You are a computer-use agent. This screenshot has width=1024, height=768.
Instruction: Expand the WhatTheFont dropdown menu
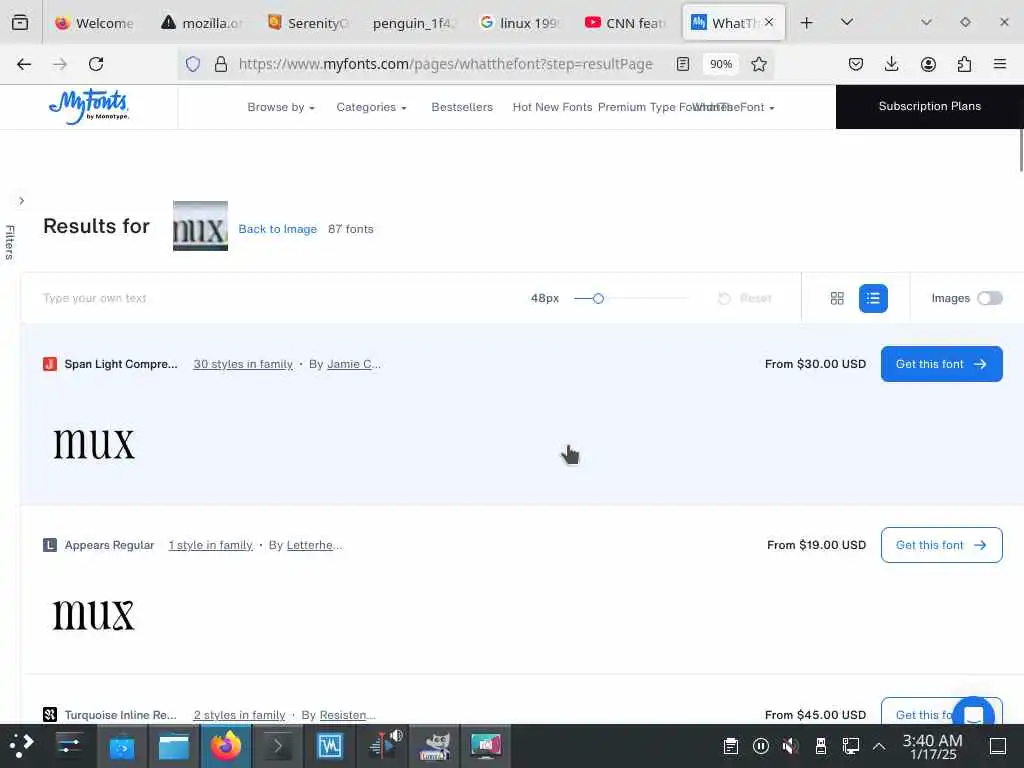pyautogui.click(x=733, y=107)
